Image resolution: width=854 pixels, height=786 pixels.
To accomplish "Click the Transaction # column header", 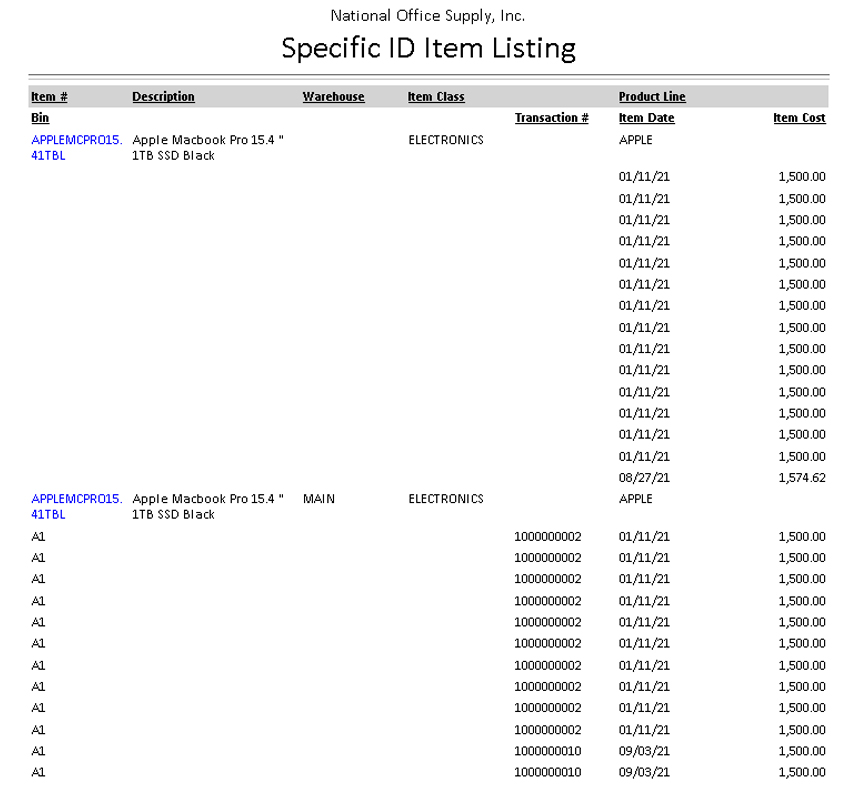I will (x=551, y=118).
